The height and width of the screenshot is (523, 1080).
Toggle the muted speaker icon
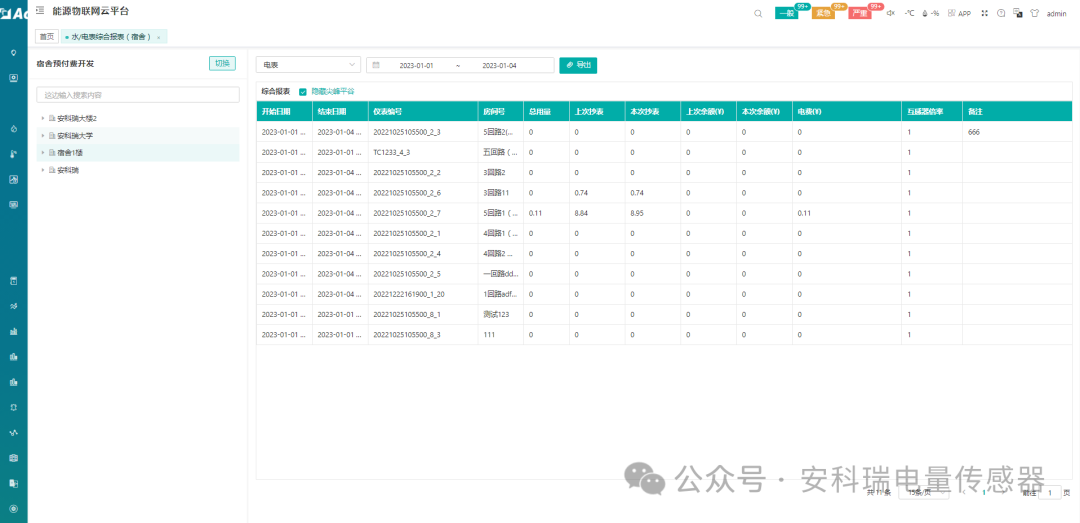890,13
